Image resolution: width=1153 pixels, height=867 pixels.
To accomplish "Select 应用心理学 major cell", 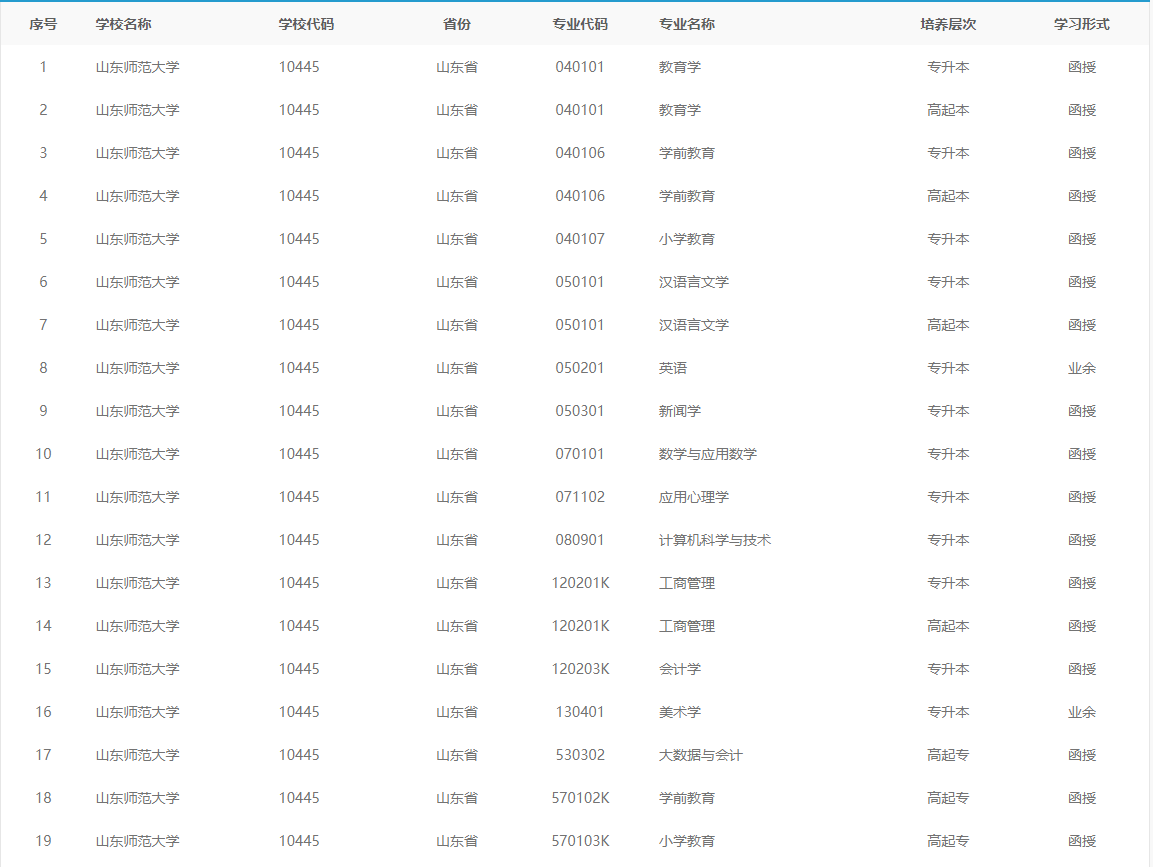I will (694, 497).
